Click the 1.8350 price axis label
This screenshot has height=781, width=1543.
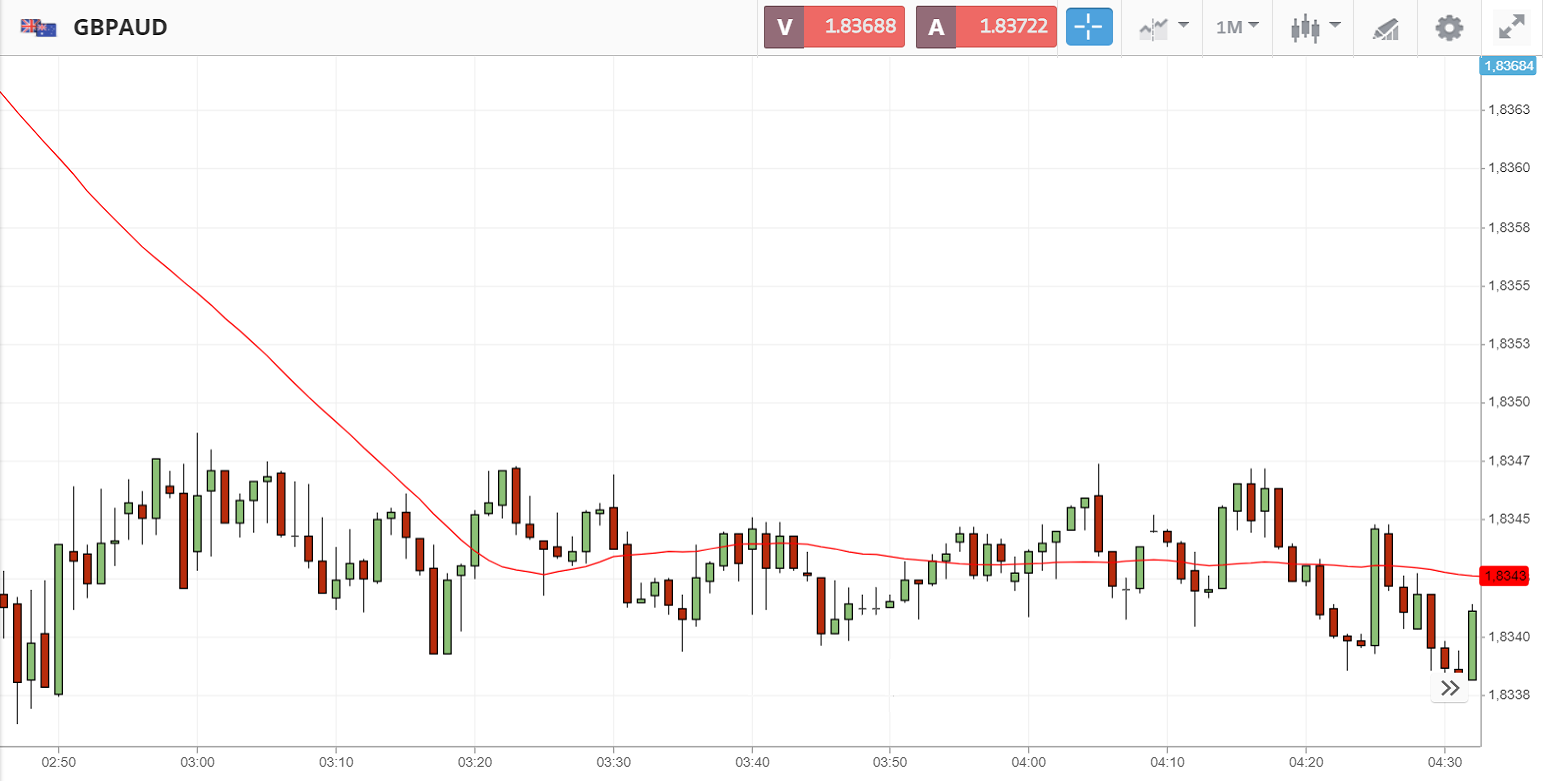coord(1509,402)
